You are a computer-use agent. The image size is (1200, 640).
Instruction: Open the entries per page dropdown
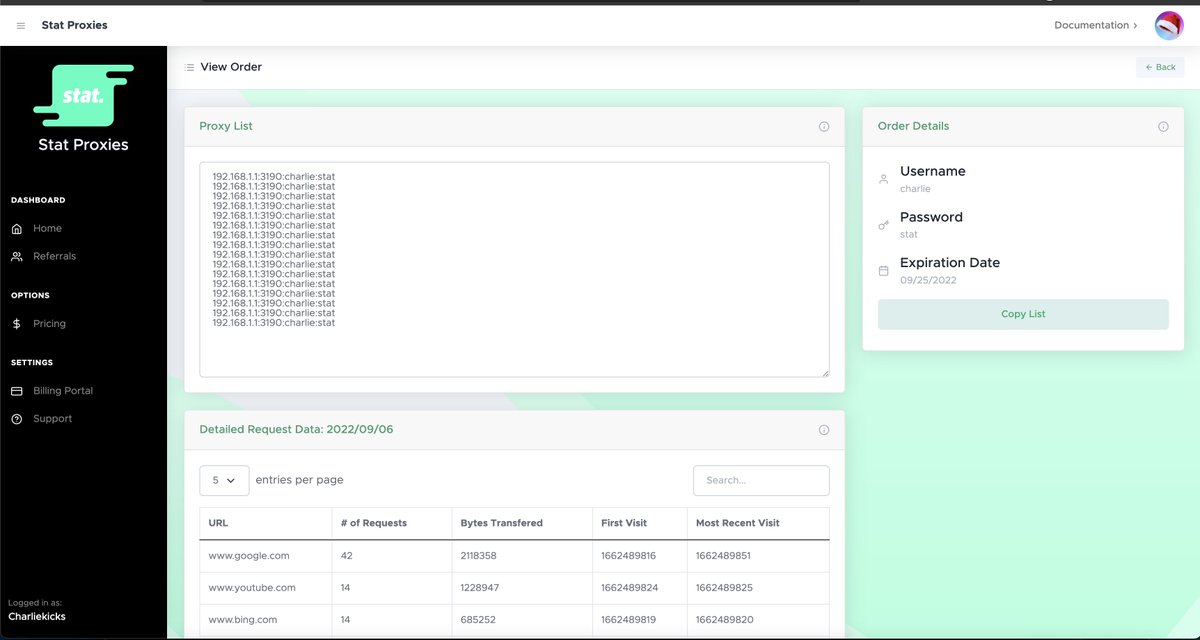tap(224, 480)
